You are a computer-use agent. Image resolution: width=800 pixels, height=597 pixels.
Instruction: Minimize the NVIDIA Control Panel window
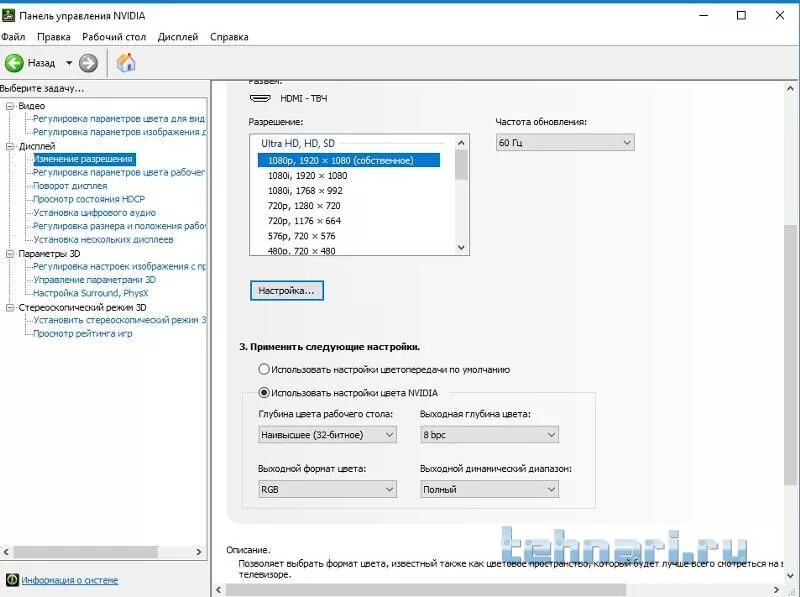coord(704,15)
